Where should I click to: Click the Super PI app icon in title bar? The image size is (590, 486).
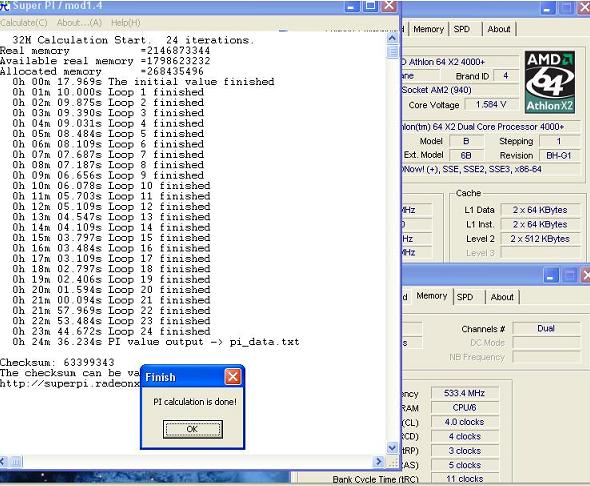tap(4, 6)
